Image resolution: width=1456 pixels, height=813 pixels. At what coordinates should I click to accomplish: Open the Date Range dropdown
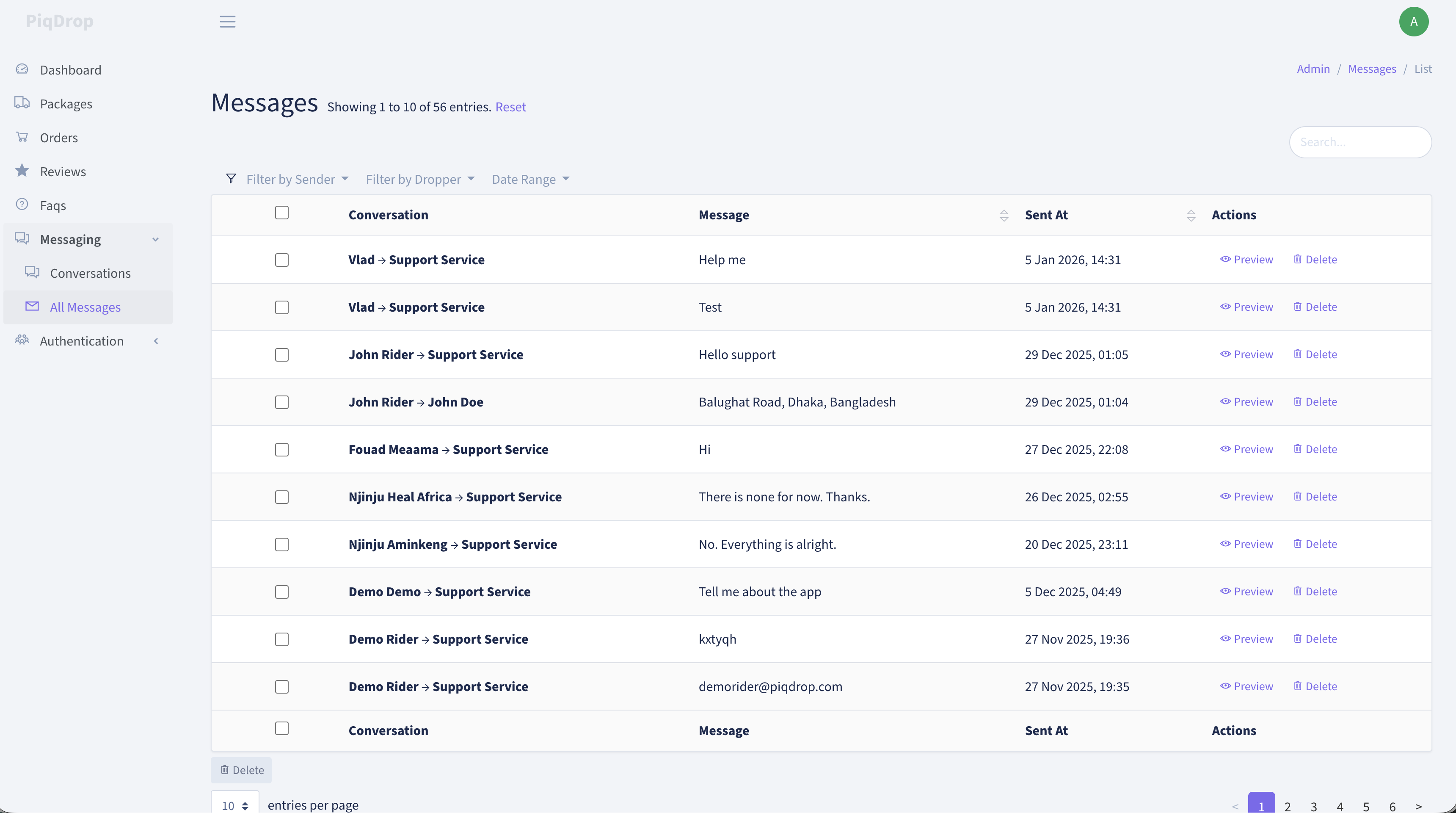pyautogui.click(x=530, y=179)
